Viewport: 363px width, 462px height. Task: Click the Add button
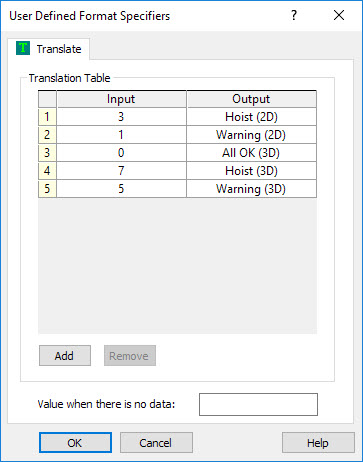[x=65, y=356]
